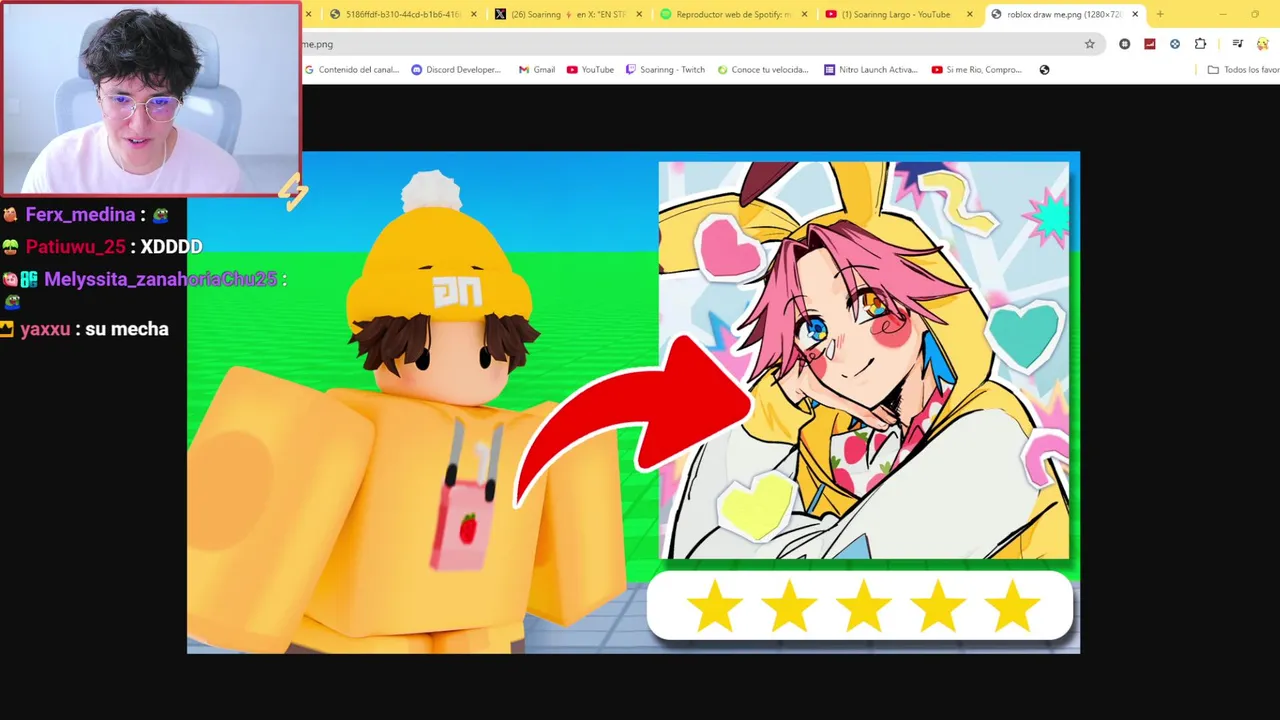Bookmark this page with the star icon
Screen dimensions: 1280x720
click(1090, 44)
